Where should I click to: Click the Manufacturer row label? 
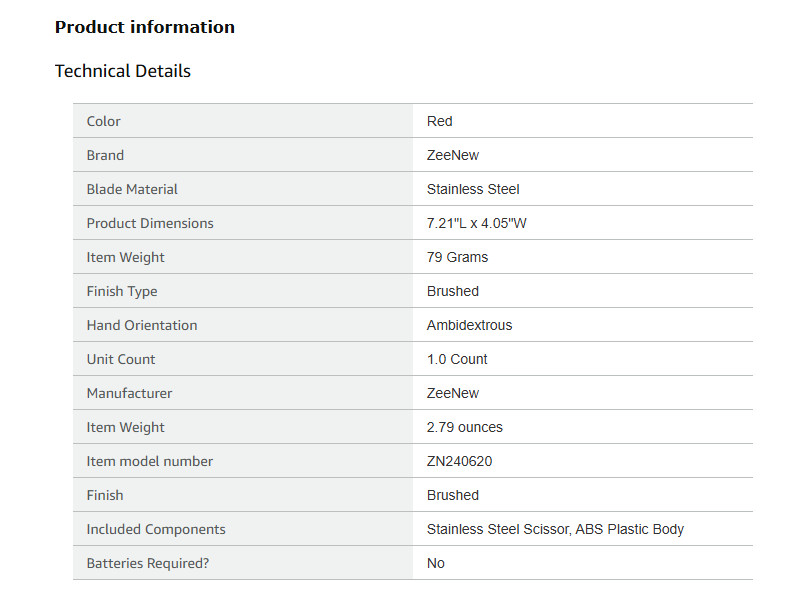(129, 393)
